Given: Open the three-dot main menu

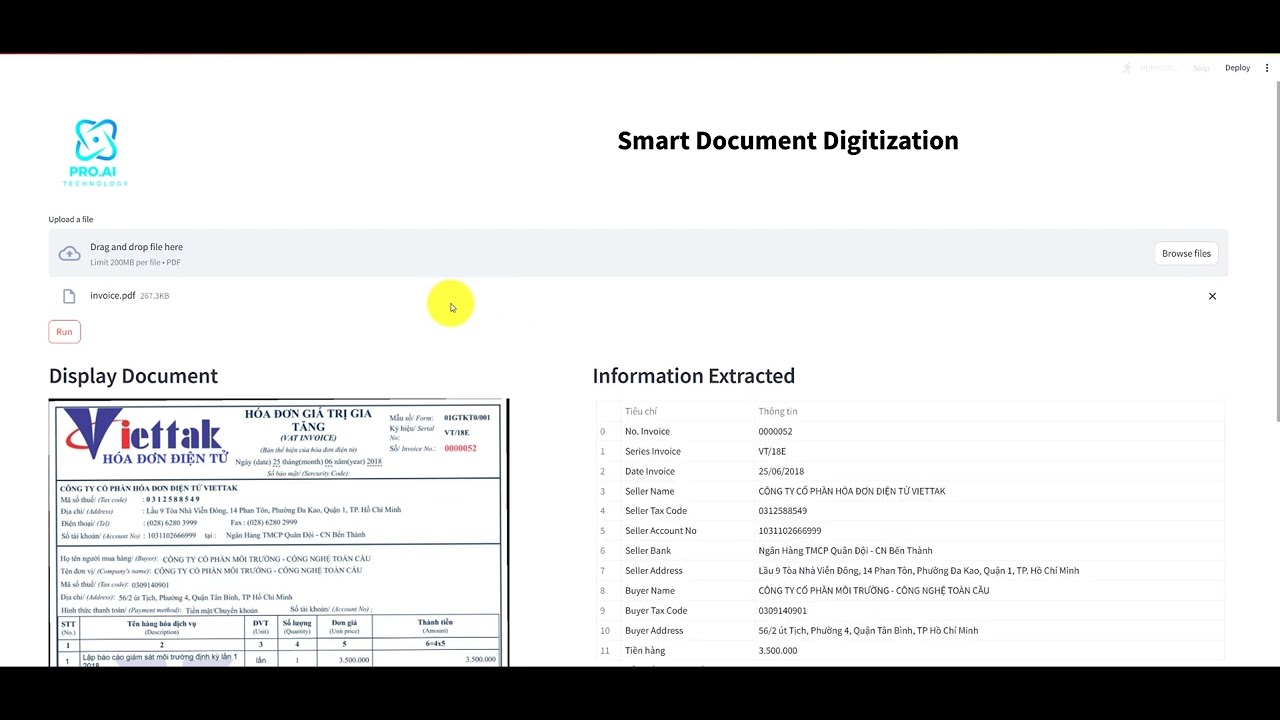Looking at the screenshot, I should click(1267, 68).
